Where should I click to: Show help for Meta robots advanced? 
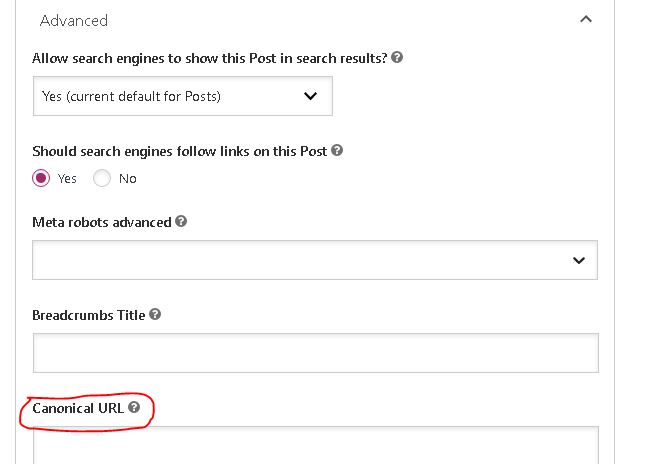tap(181, 221)
